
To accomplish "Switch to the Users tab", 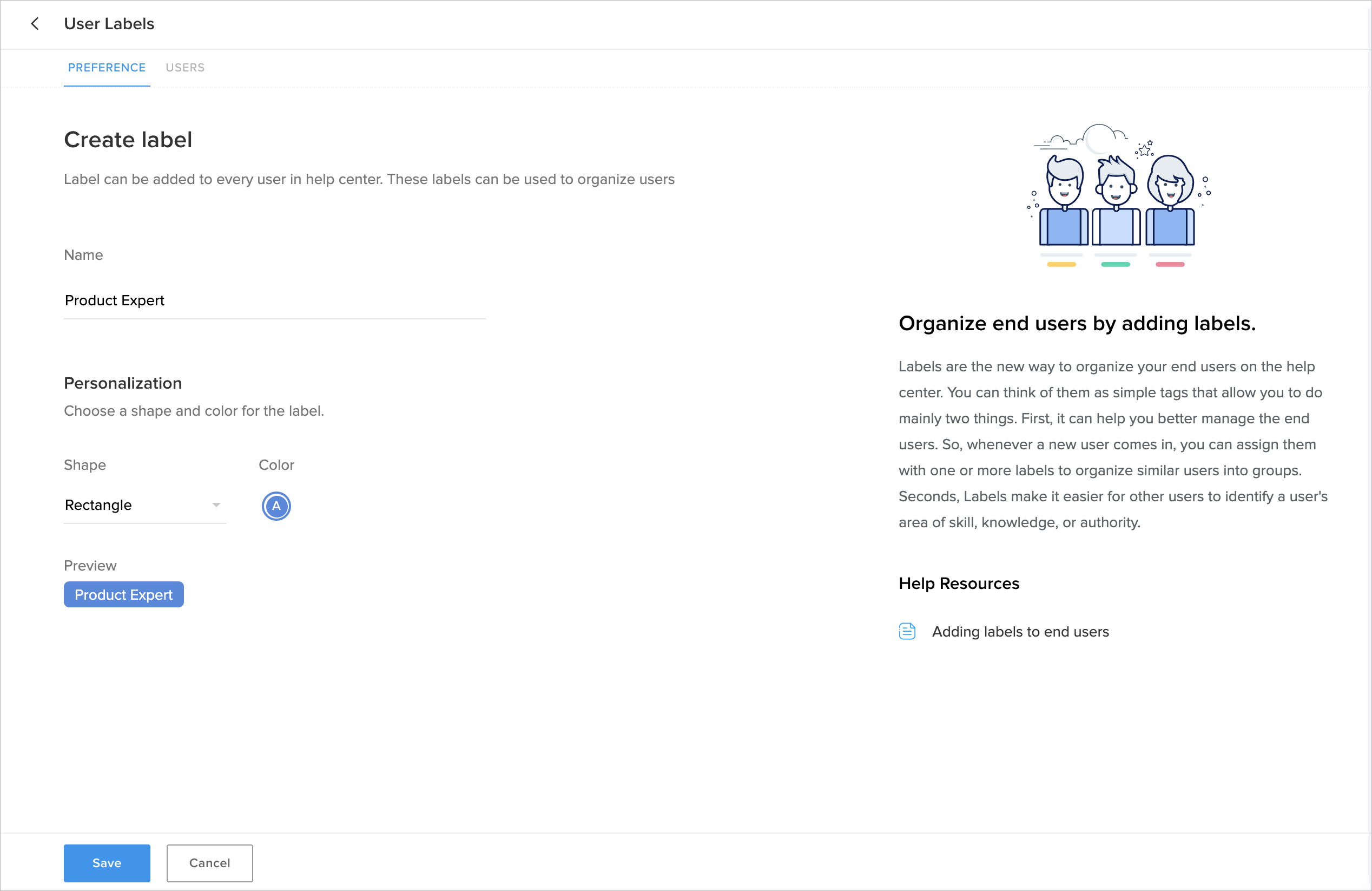I will tap(185, 68).
